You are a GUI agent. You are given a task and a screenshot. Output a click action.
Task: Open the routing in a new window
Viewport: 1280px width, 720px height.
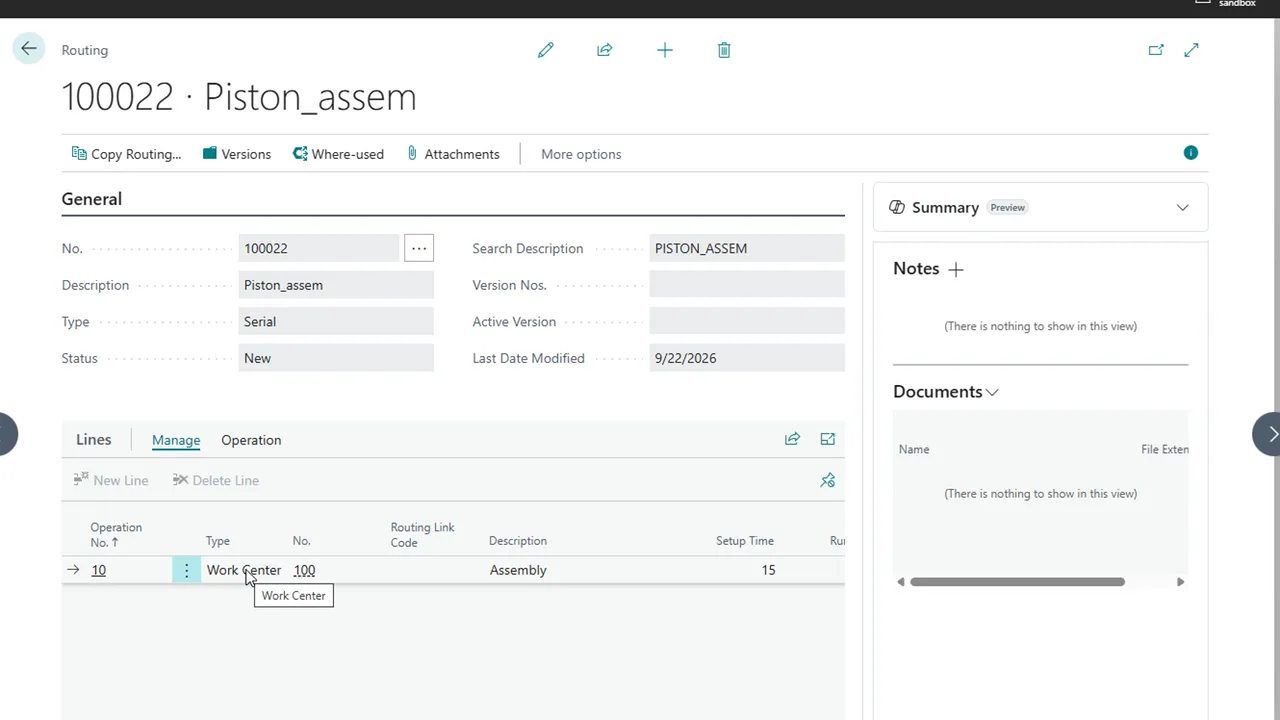pyautogui.click(x=1156, y=50)
